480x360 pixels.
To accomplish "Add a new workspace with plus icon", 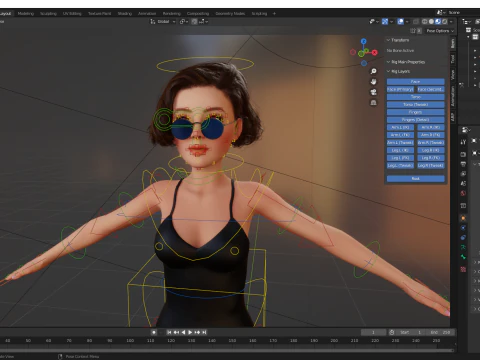I will click(274, 14).
